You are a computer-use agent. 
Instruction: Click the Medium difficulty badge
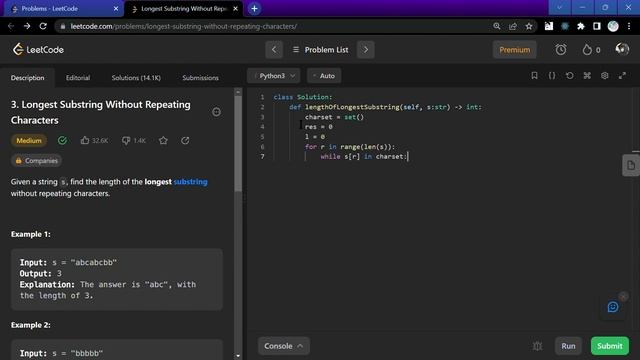click(29, 140)
